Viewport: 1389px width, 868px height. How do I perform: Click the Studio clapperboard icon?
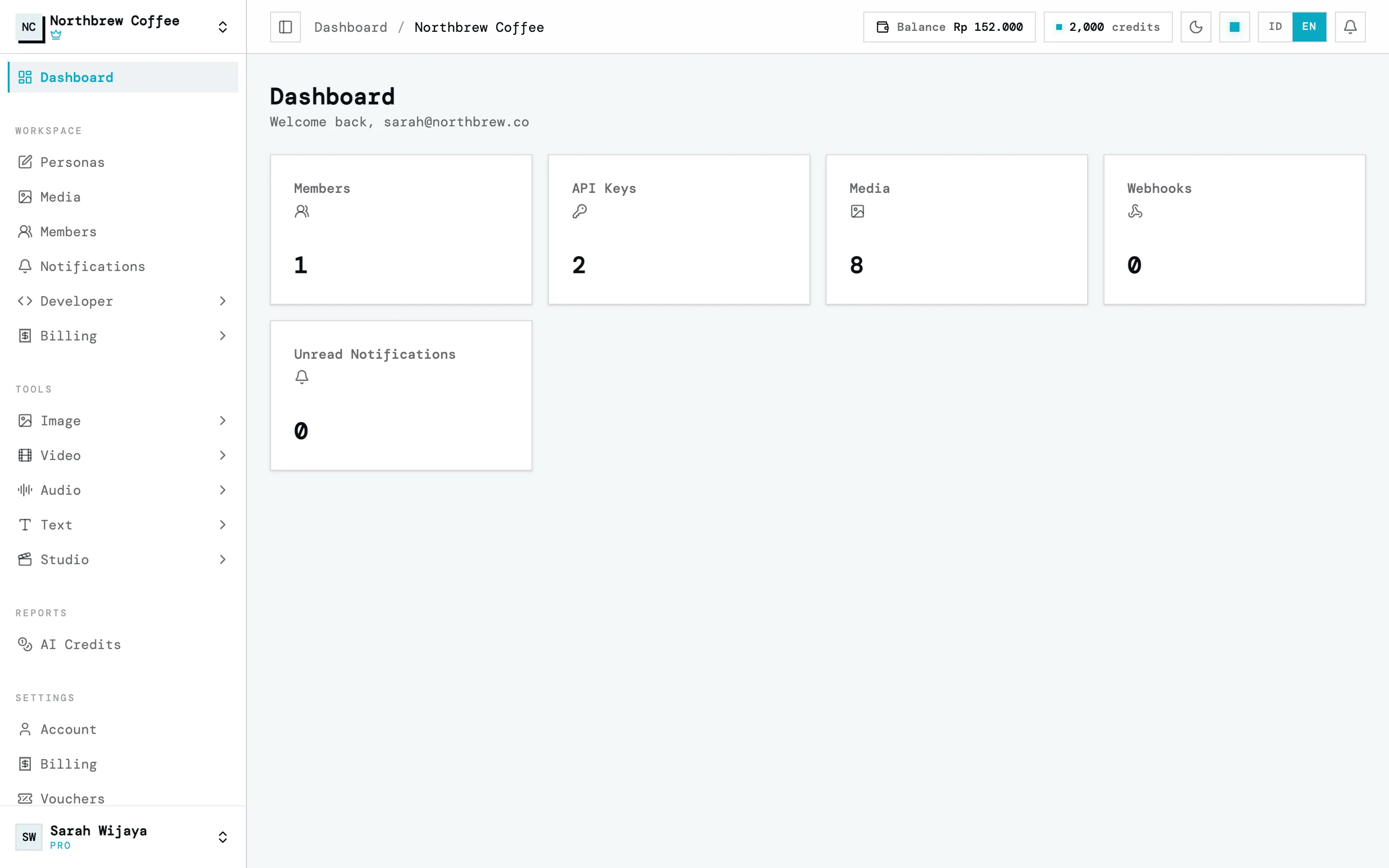click(x=25, y=559)
